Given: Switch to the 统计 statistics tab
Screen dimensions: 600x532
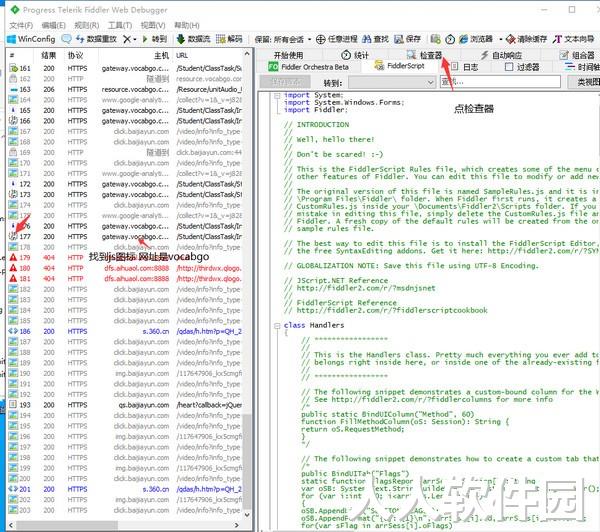Looking at the screenshot, I should coord(355,55).
